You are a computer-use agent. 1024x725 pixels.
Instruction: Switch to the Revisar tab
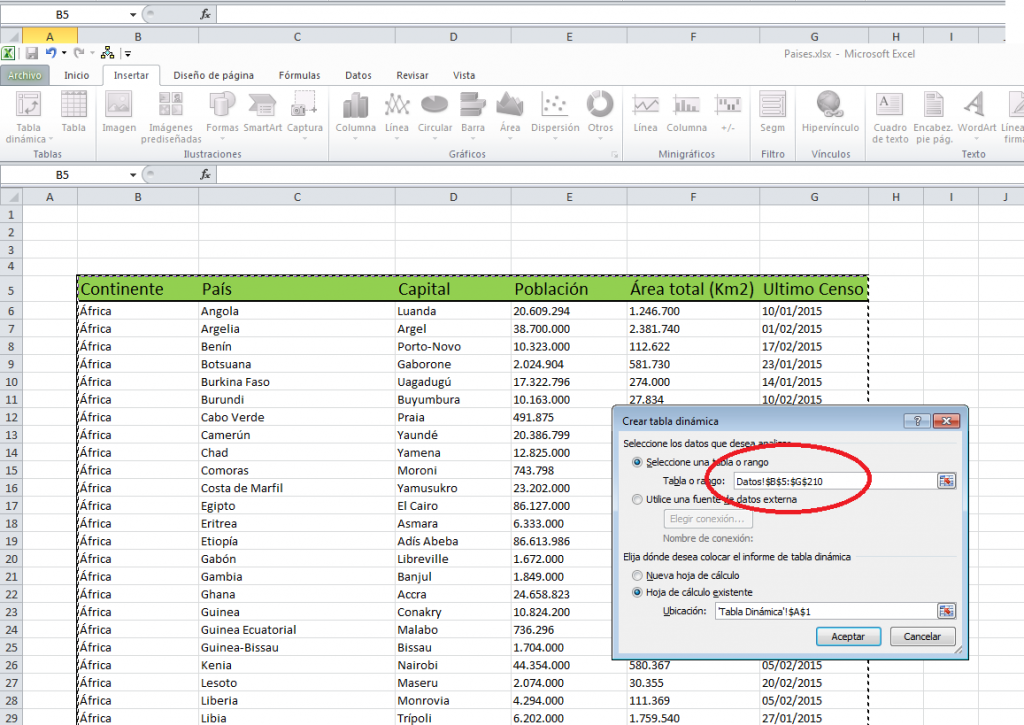(412, 76)
